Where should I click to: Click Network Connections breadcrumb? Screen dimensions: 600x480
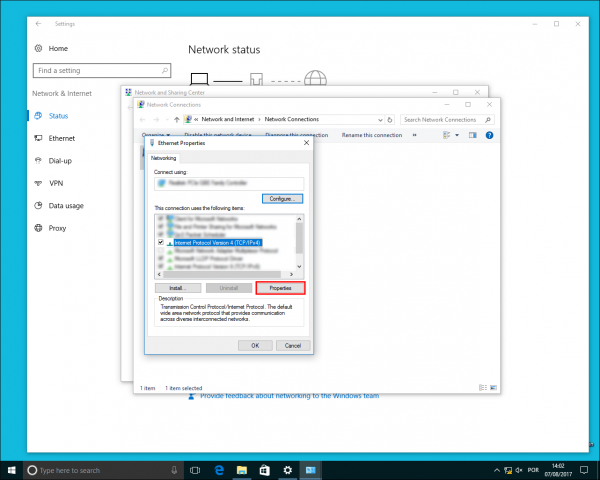click(292, 119)
